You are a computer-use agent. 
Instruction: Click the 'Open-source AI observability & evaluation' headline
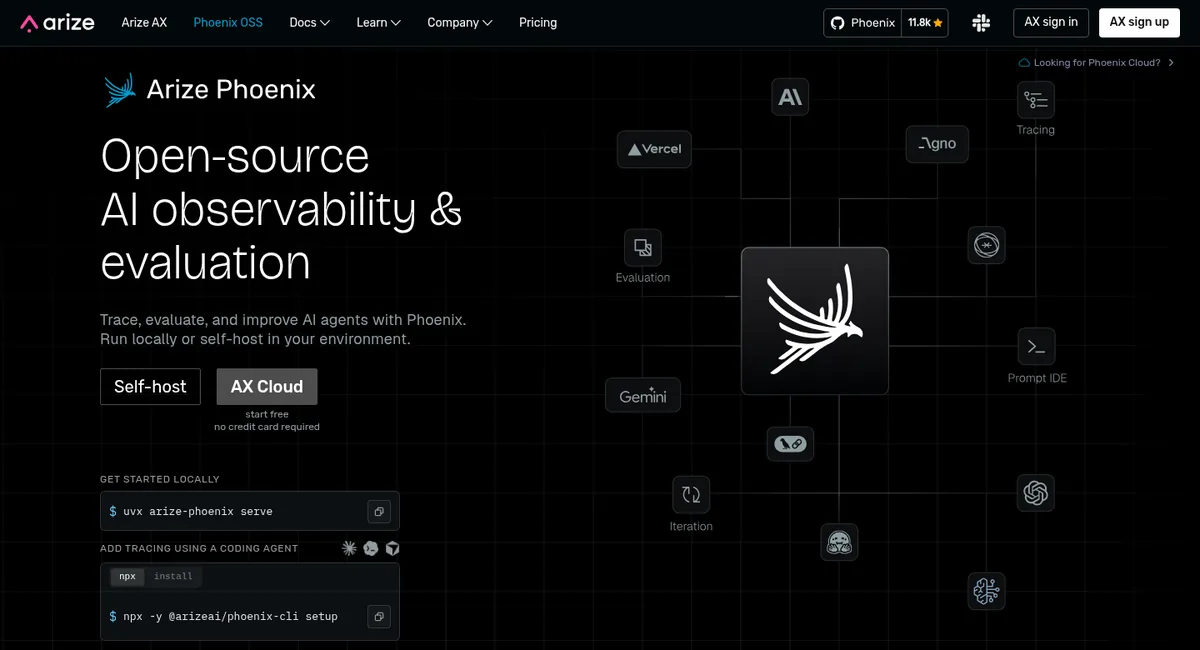pyautogui.click(x=281, y=210)
